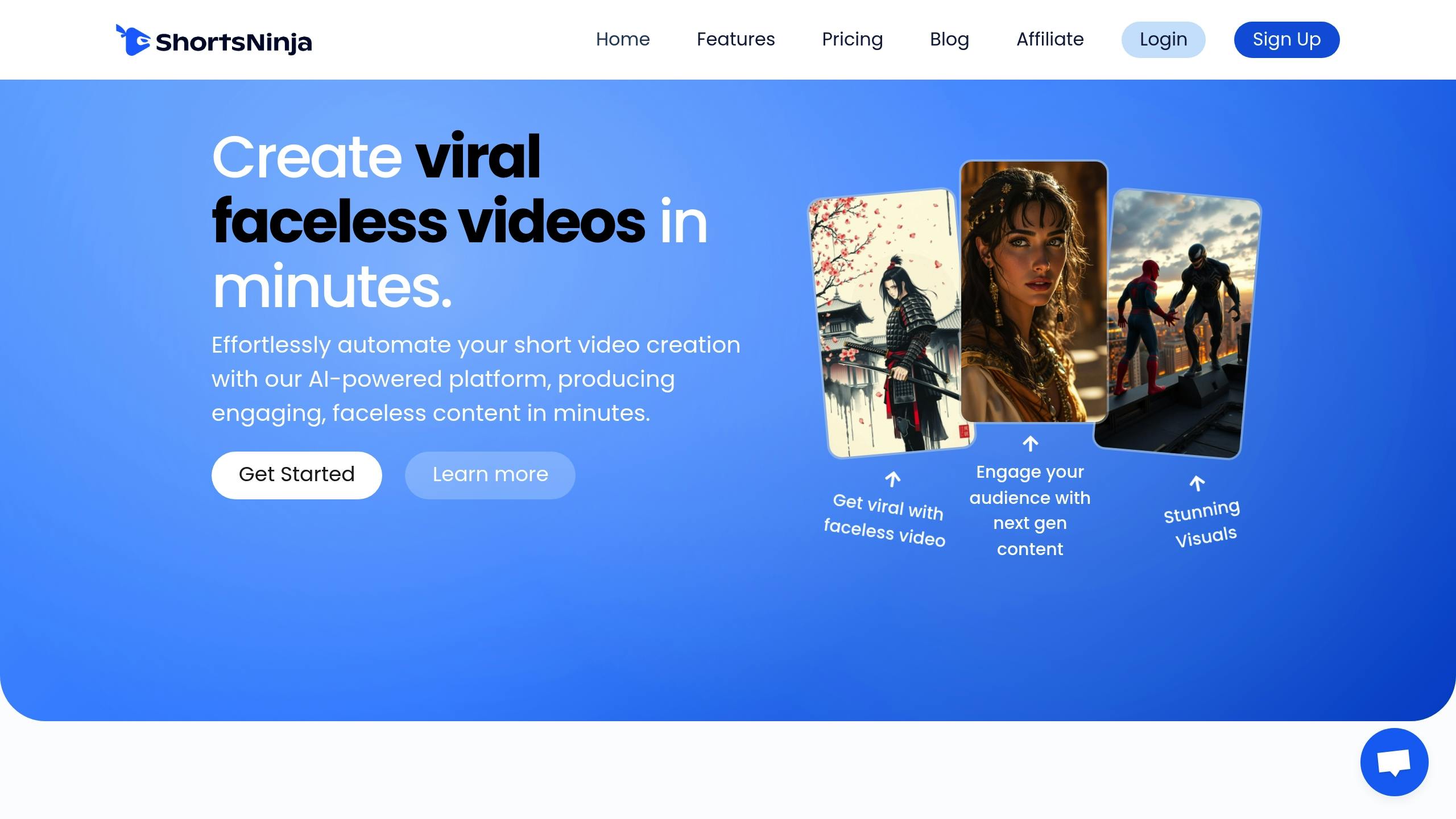Click the Get Started button
The height and width of the screenshot is (819, 1456).
click(296, 475)
